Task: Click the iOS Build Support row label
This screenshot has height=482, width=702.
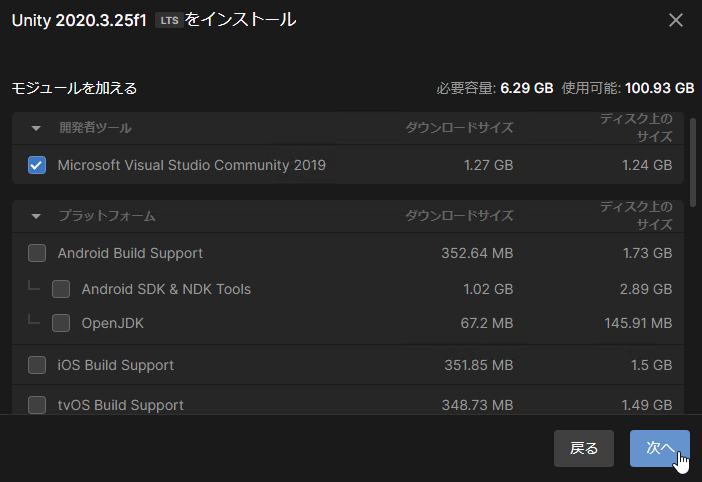Action: click(116, 365)
